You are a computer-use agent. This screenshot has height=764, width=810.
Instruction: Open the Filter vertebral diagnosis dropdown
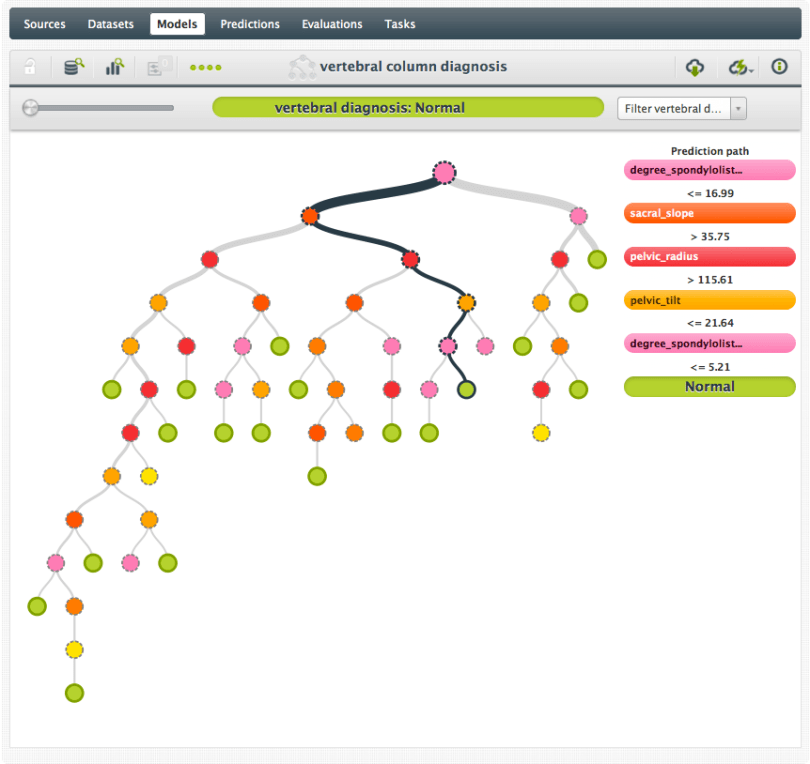pos(681,108)
